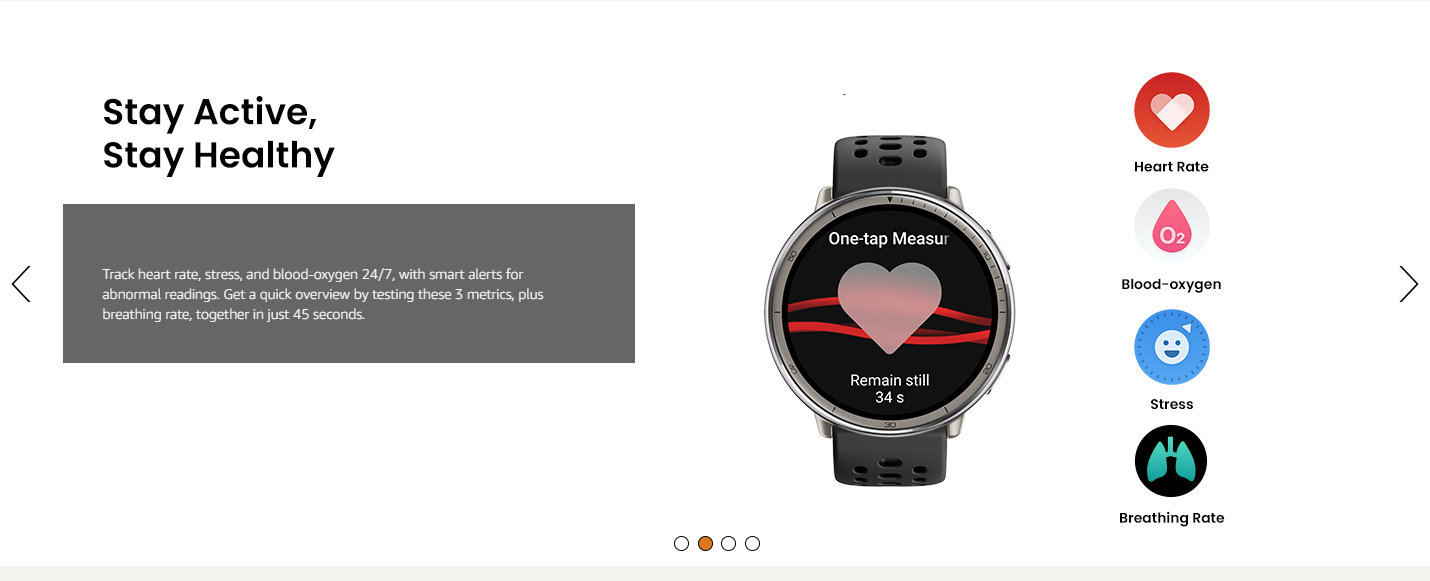Viewport: 1430px width, 581px height.
Task: Click the "Heart Rate" label
Action: (x=1171, y=167)
